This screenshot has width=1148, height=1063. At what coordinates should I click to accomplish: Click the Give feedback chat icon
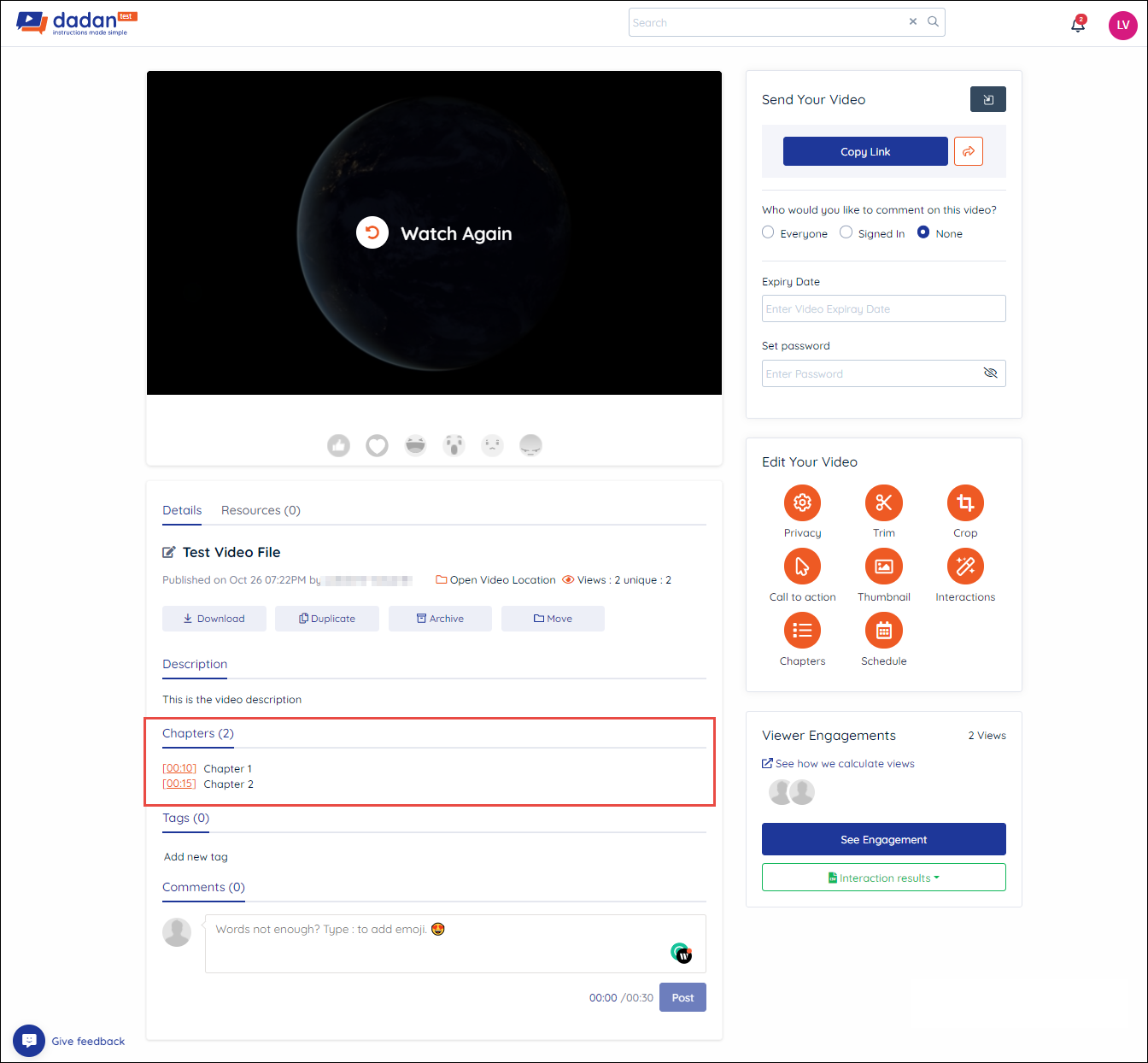tap(29, 1041)
